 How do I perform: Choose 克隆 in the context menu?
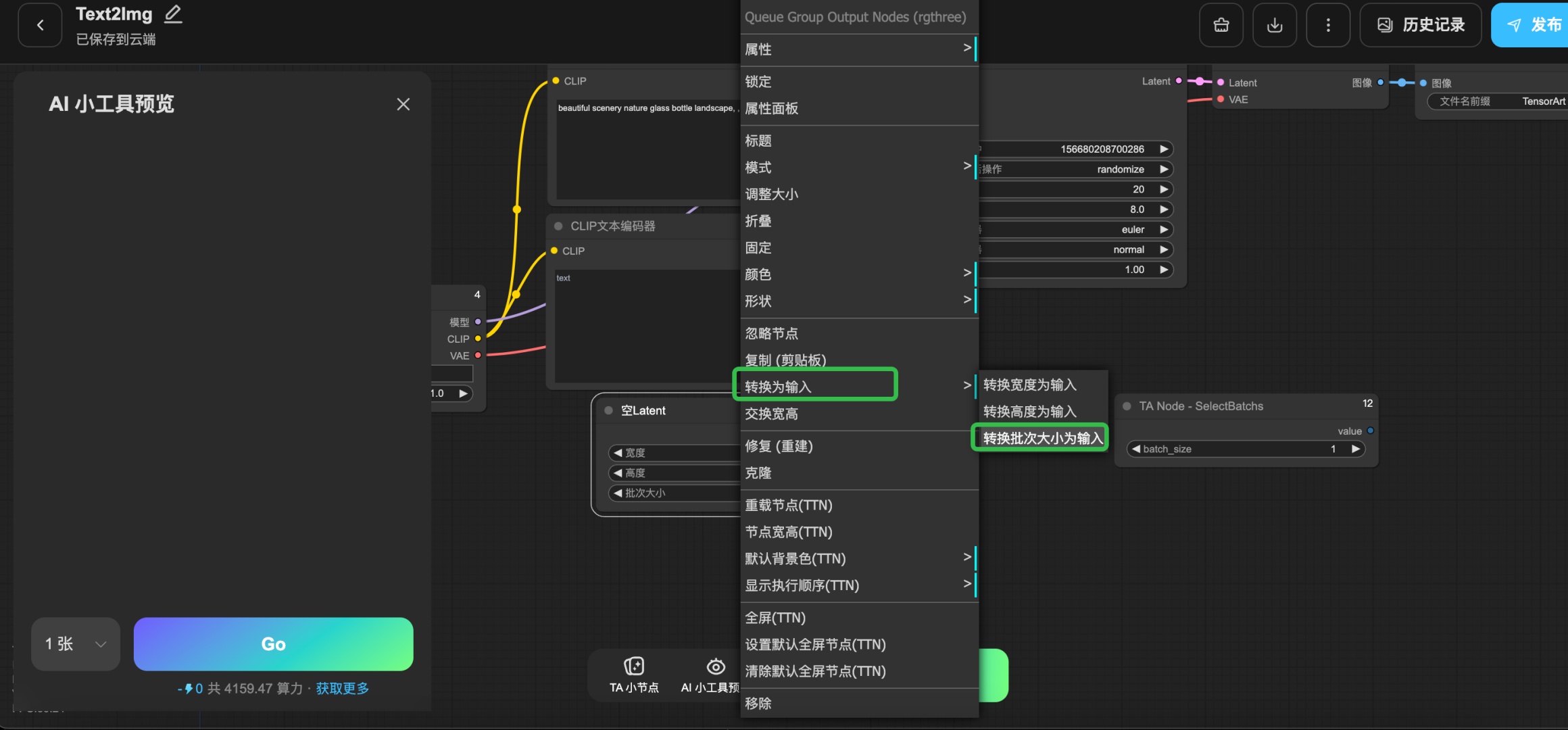pyautogui.click(x=758, y=473)
